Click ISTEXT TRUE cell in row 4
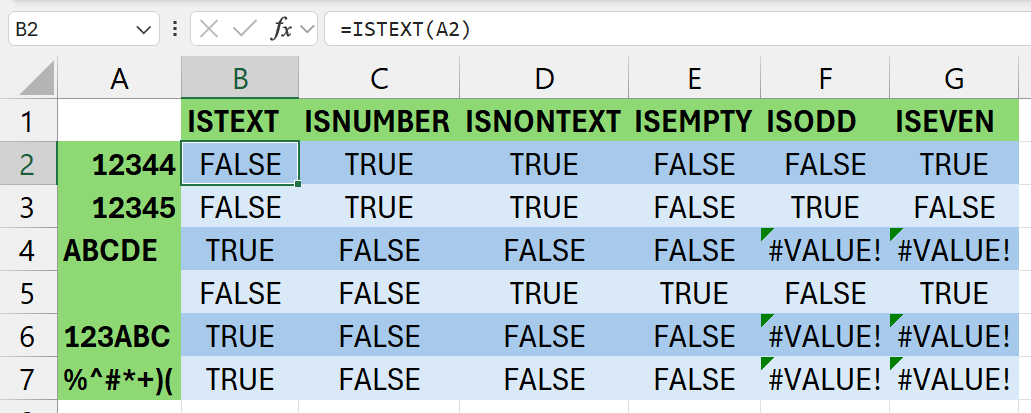The image size is (1031, 413). pos(240,251)
